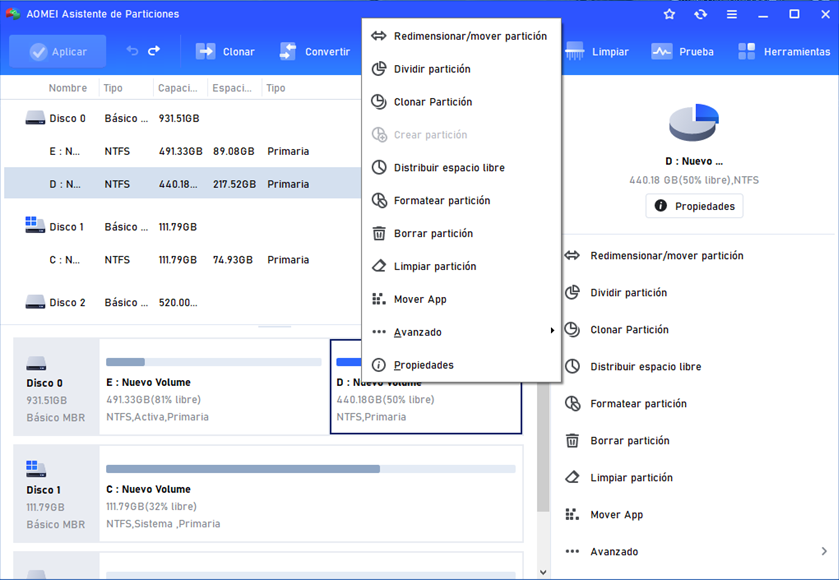The height and width of the screenshot is (580, 839).
Task: Click the Aplicar button
Action: tap(59, 52)
